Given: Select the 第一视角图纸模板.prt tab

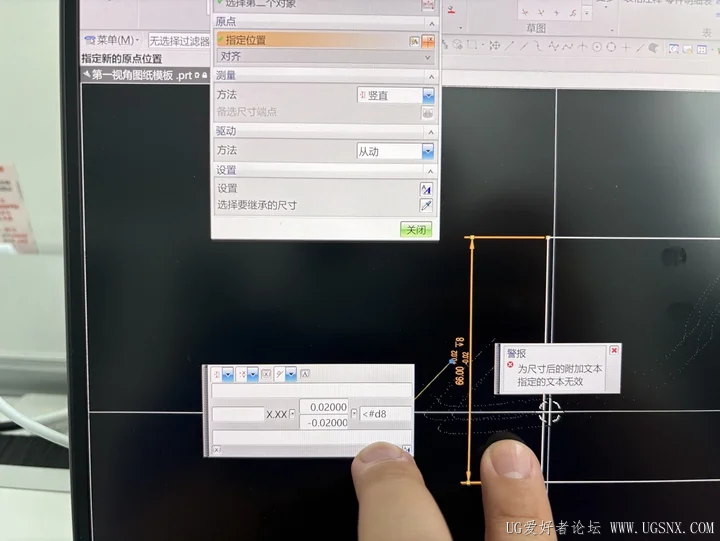Looking at the screenshot, I should click(145, 75).
